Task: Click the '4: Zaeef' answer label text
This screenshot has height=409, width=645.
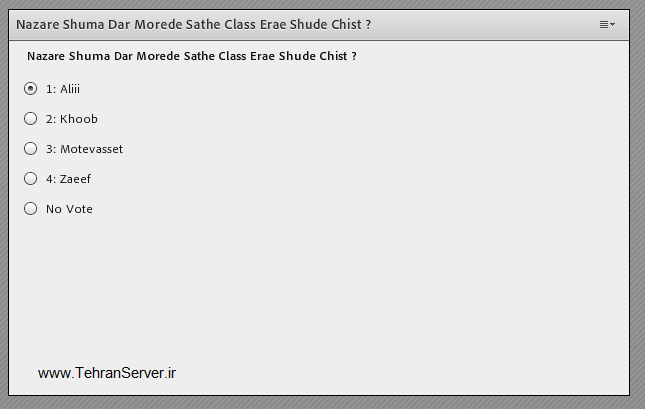Action: click(68, 179)
